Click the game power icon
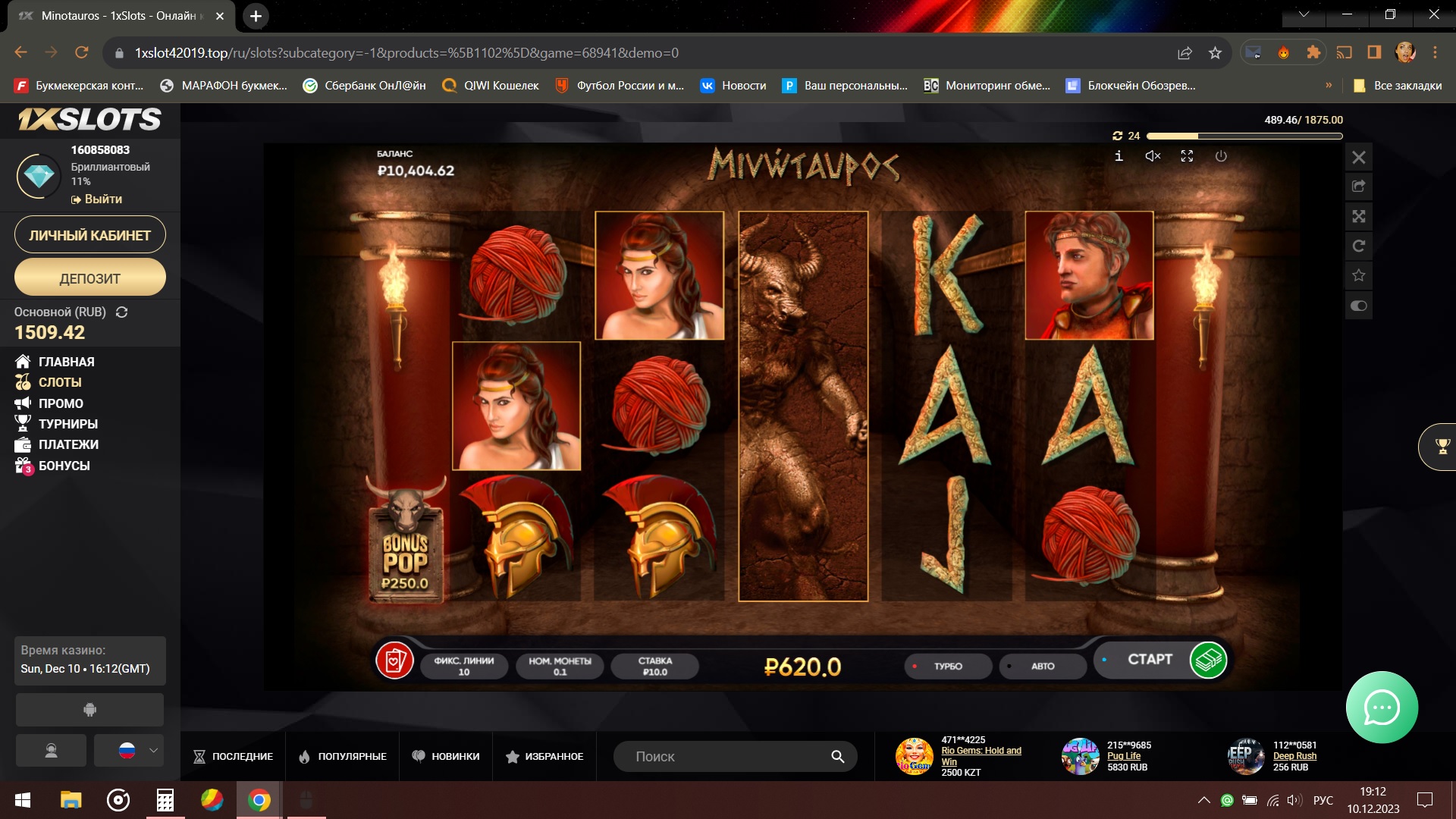The height and width of the screenshot is (819, 1456). pyautogui.click(x=1221, y=156)
